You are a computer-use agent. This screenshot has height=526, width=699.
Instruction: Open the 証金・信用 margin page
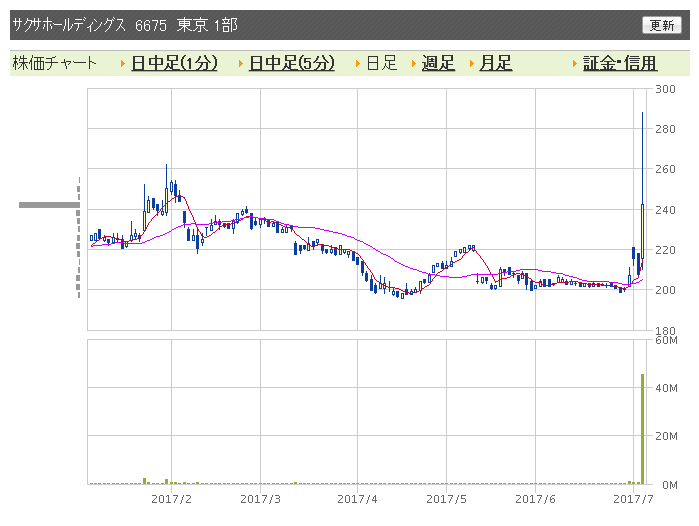pos(620,63)
